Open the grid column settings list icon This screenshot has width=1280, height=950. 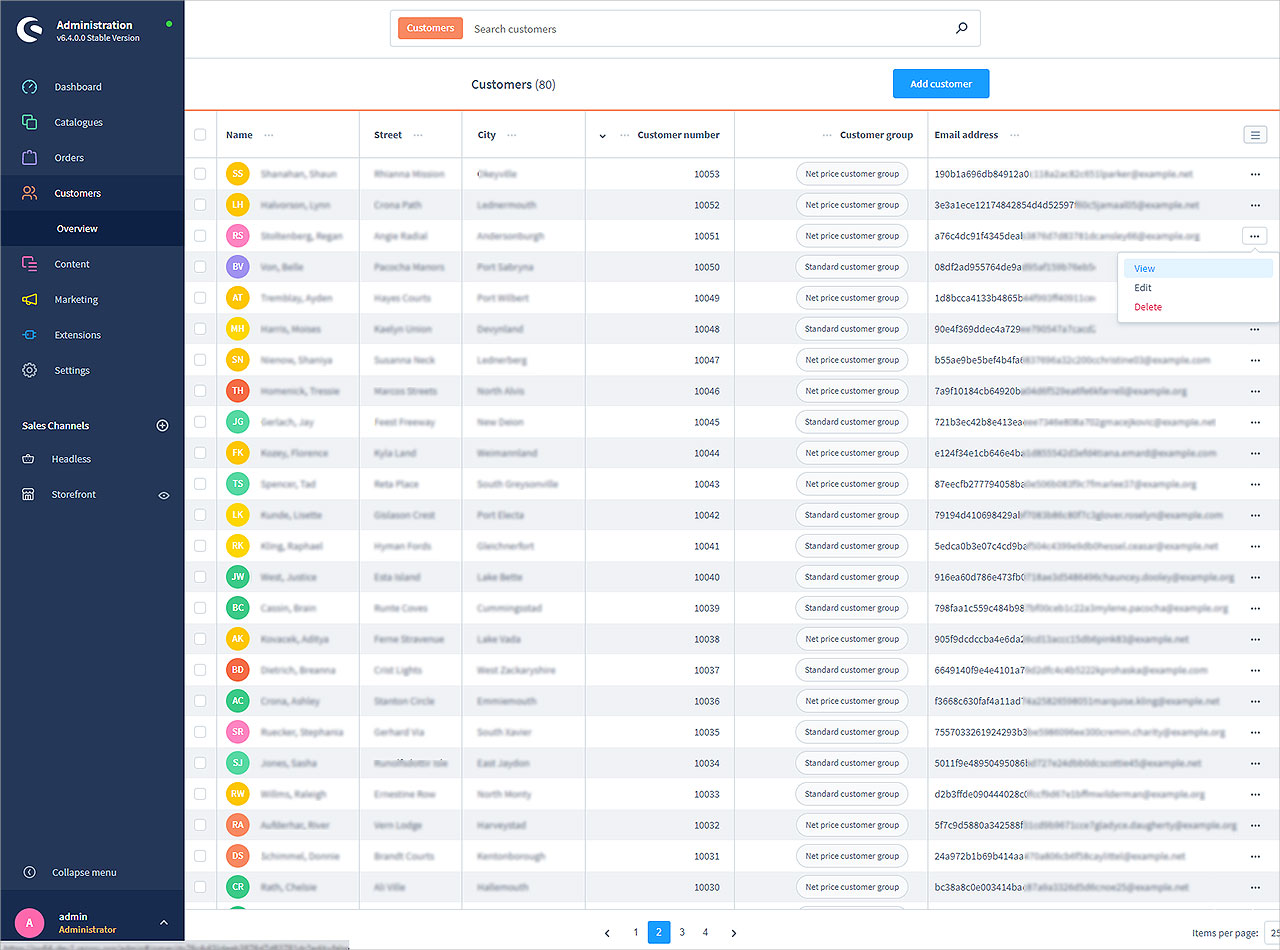pyautogui.click(x=1255, y=135)
